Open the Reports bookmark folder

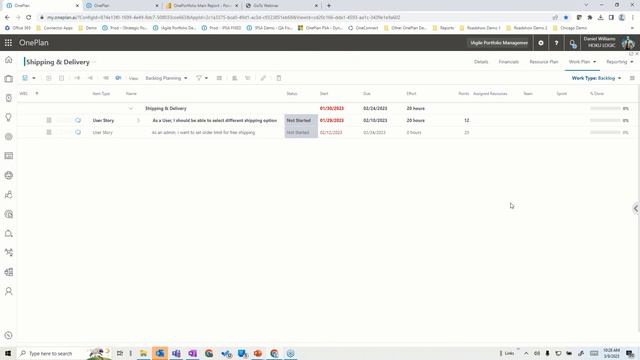[x=443, y=28]
